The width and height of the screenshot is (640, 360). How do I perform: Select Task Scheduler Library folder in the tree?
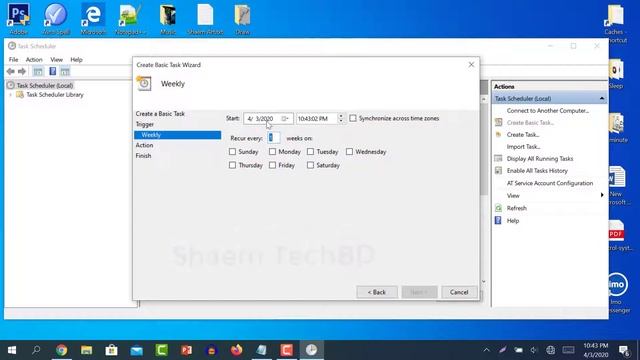click(x=55, y=95)
